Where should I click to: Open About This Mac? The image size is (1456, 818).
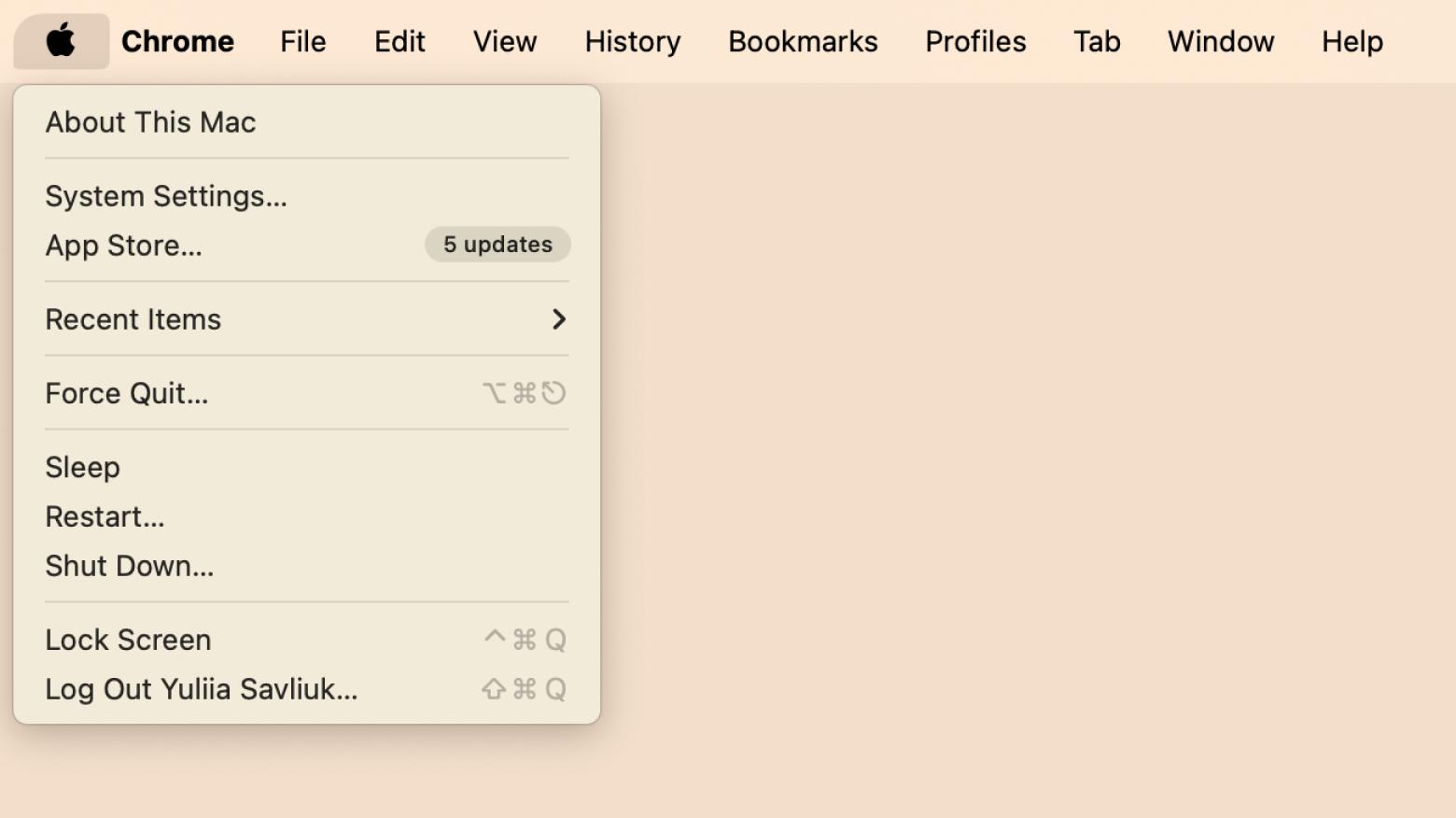tap(150, 122)
